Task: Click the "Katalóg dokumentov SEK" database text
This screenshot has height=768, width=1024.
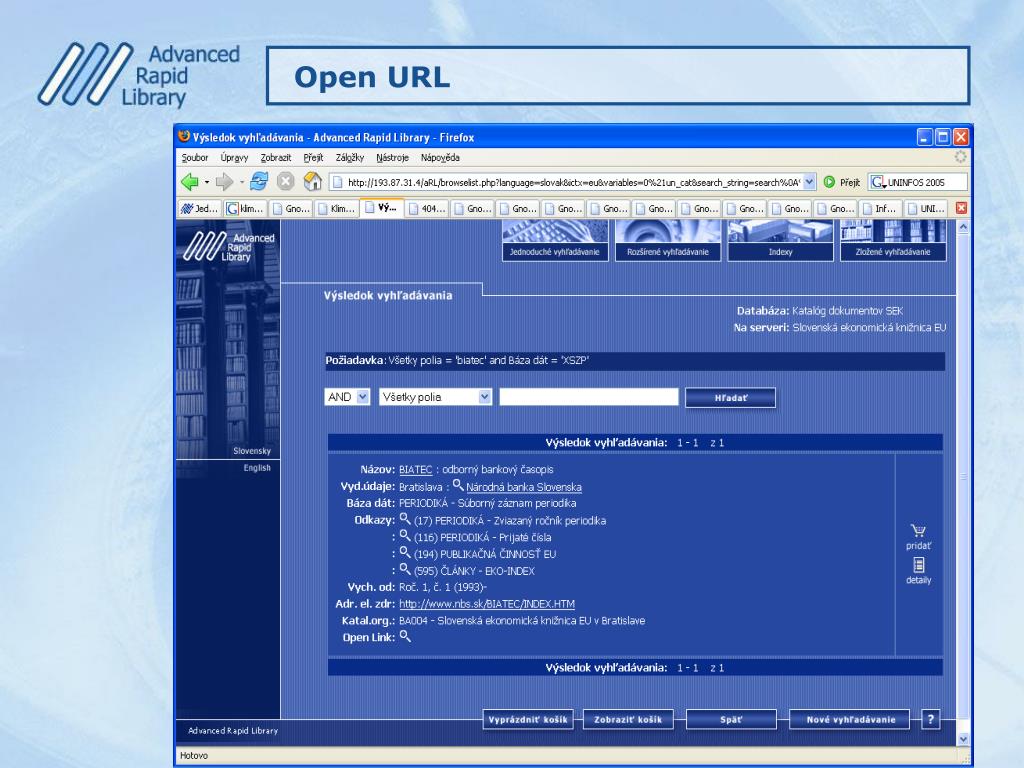Action: [847, 311]
